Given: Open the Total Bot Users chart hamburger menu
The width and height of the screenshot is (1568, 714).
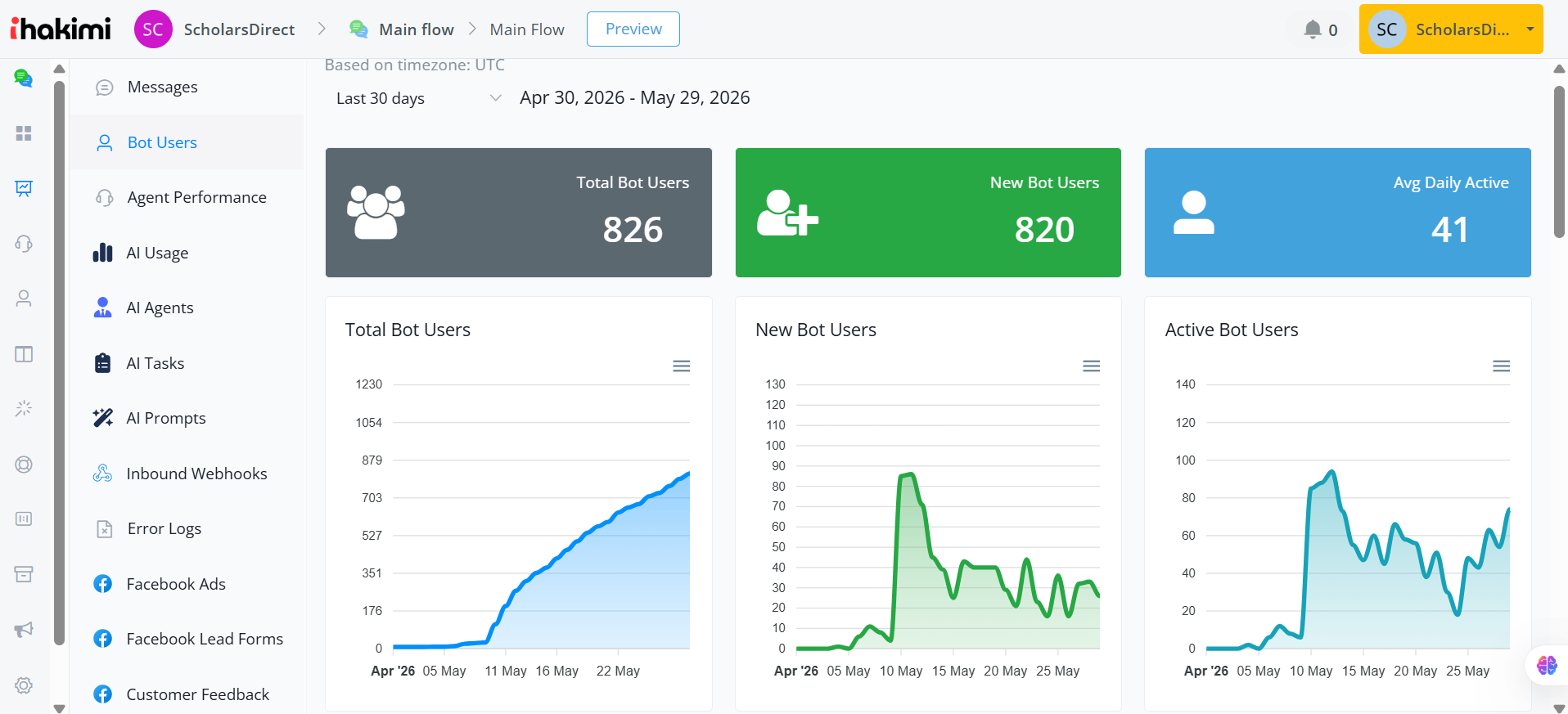Looking at the screenshot, I should click(x=681, y=366).
